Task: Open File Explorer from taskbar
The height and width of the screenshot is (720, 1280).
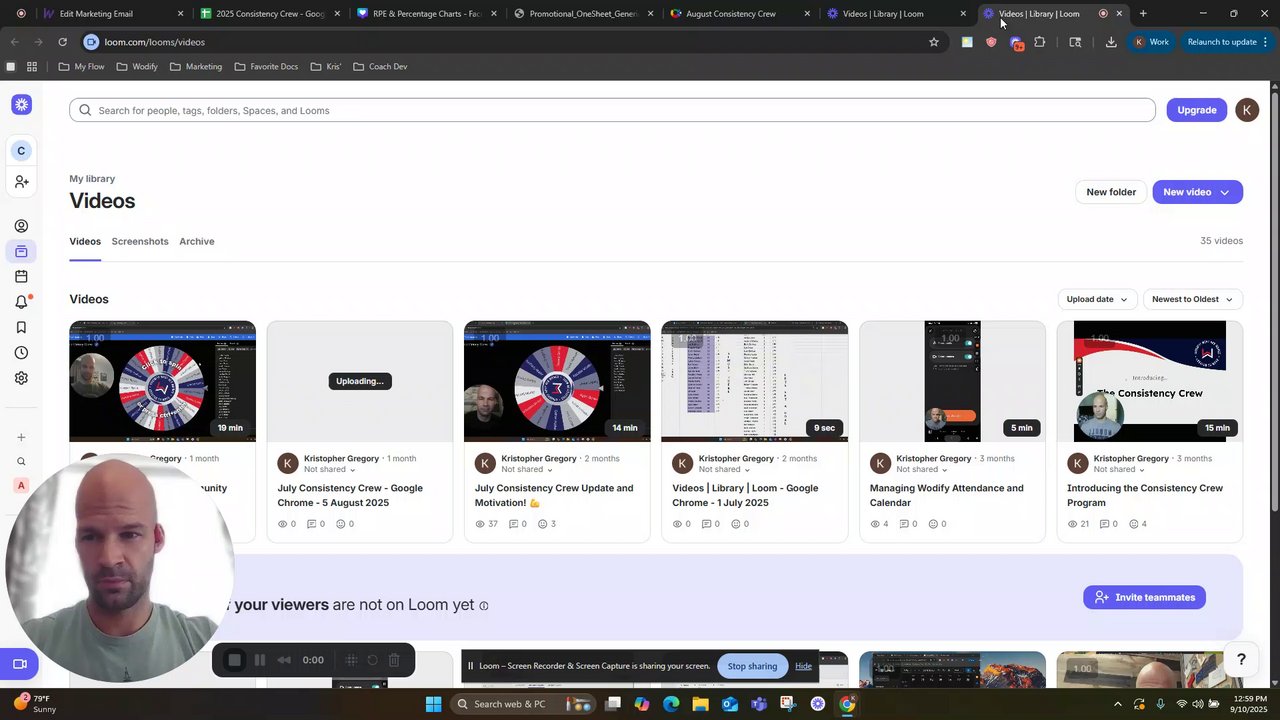Action: (700, 704)
